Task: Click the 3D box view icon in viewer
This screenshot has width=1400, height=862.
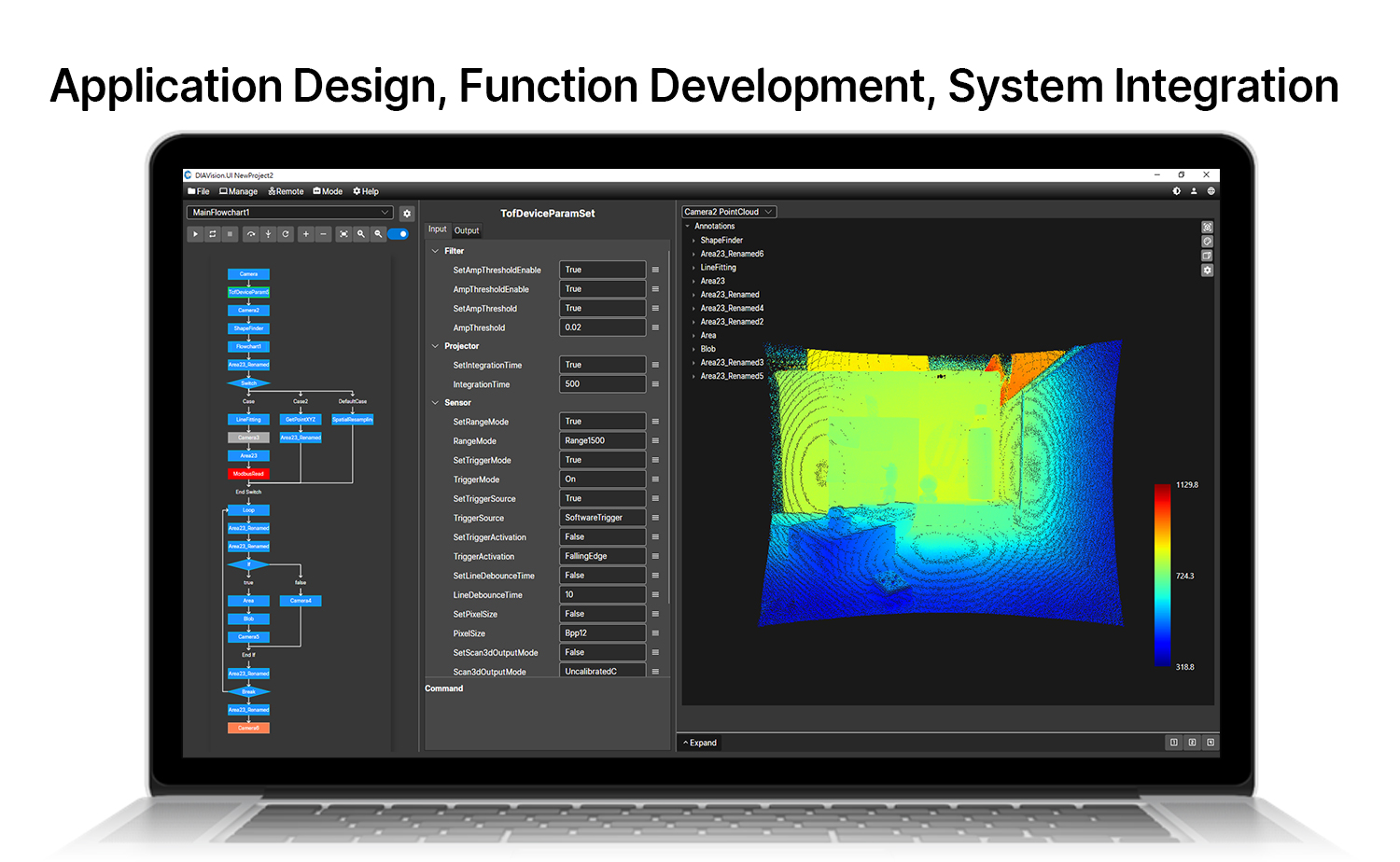Action: point(1207,256)
